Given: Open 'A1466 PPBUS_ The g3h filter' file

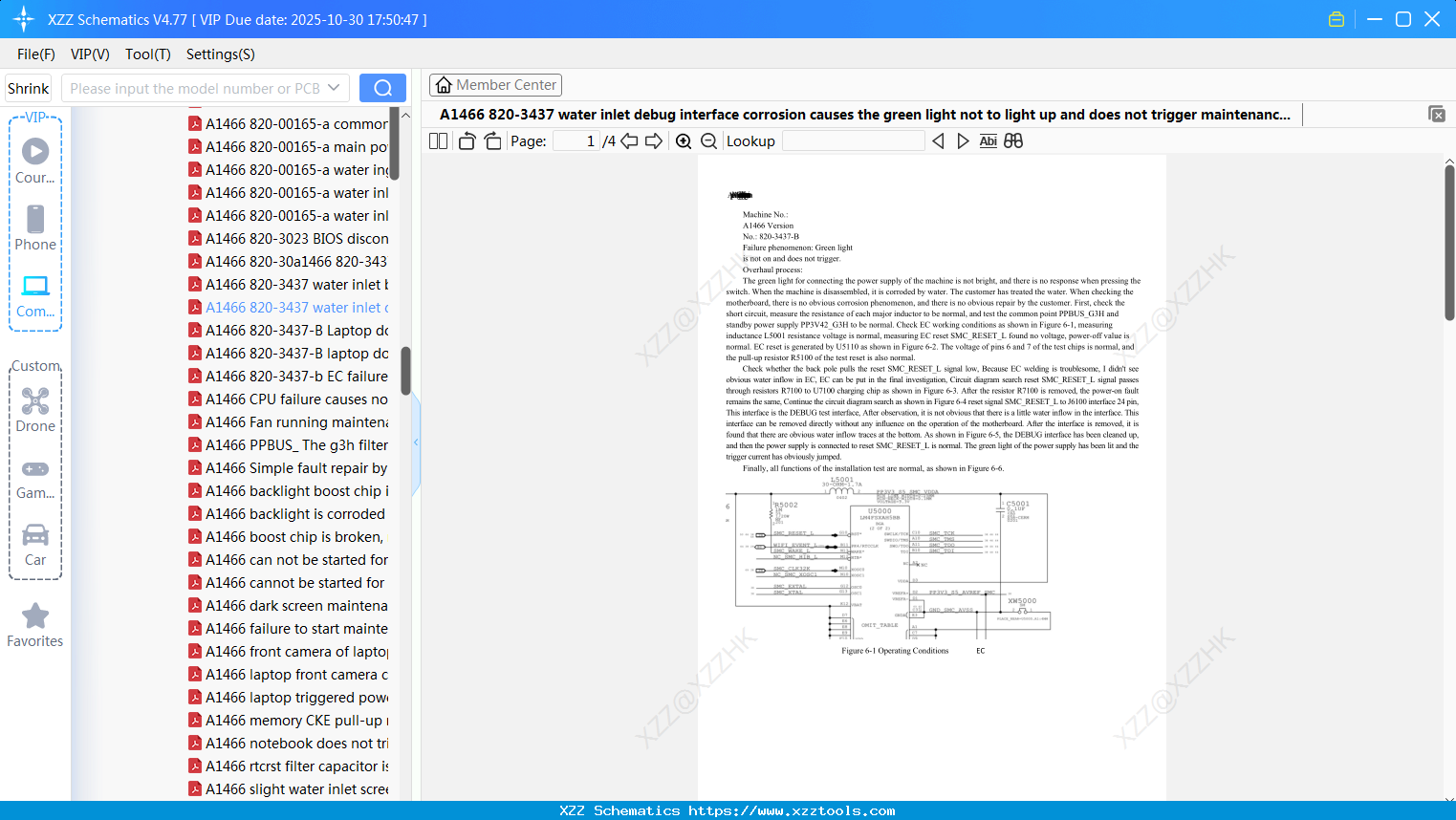Looking at the screenshot, I should [x=288, y=445].
